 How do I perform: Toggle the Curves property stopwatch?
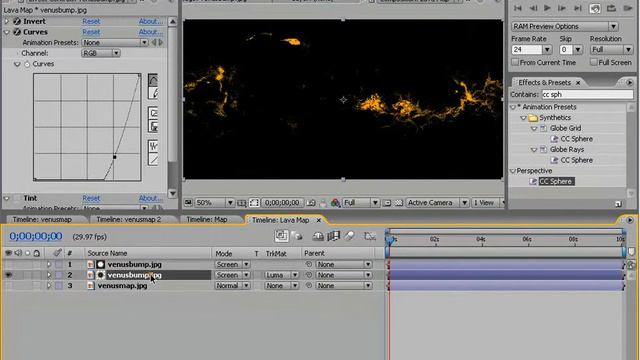click(27, 64)
